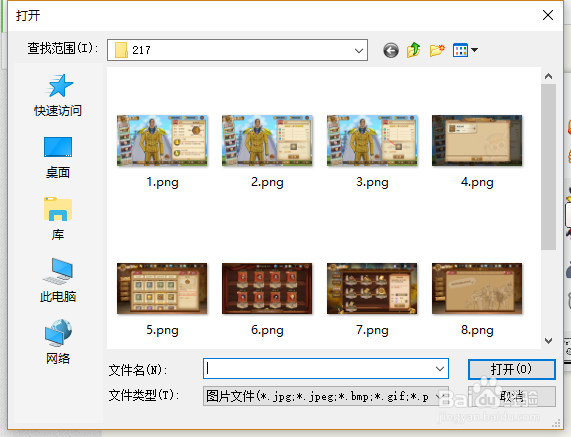Select the 2.png thumbnail
Image resolution: width=571 pixels, height=437 pixels.
point(267,141)
